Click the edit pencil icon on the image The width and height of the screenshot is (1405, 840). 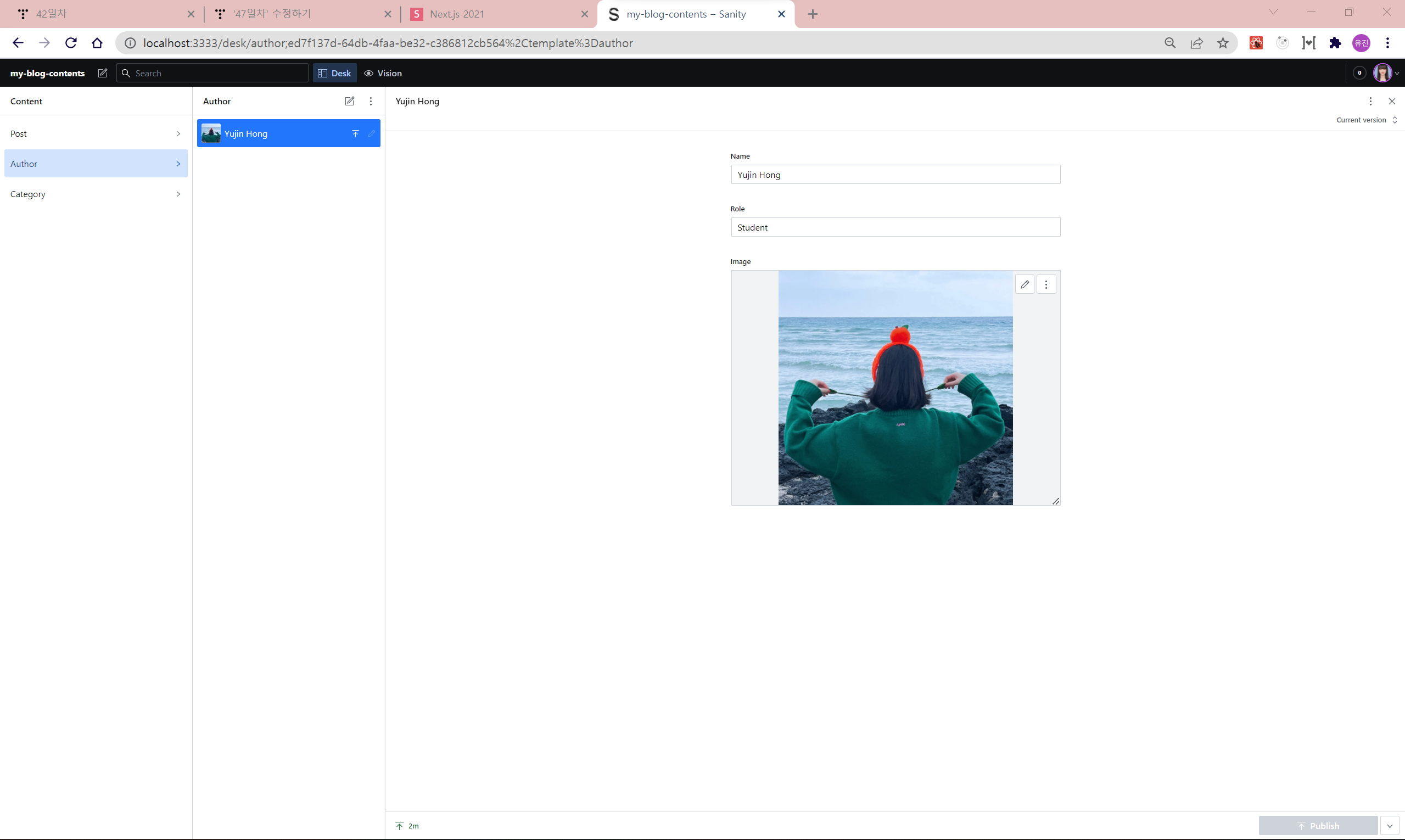(1024, 284)
